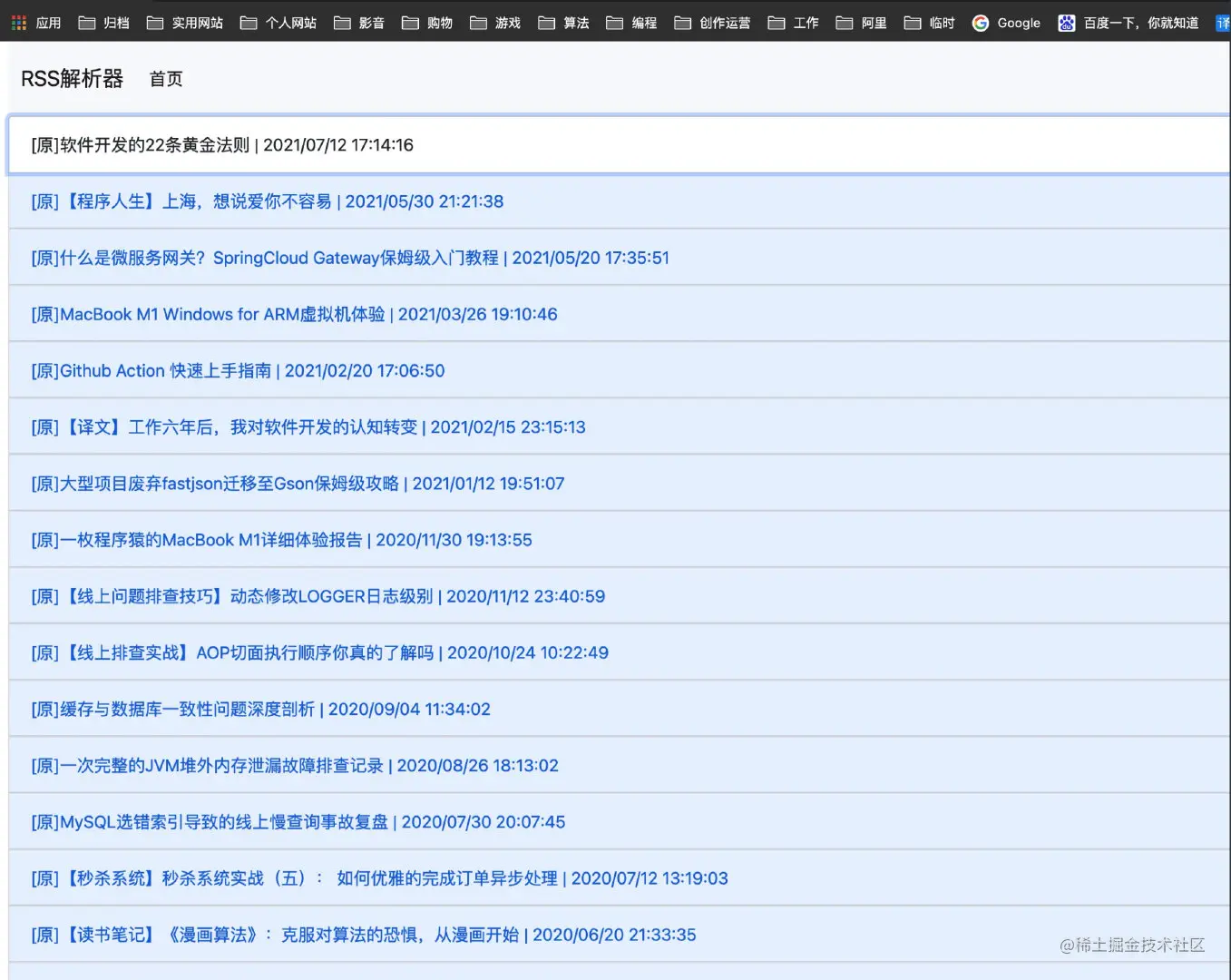Open the 算法 bookmark folder
1231x980 pixels.
point(563,23)
